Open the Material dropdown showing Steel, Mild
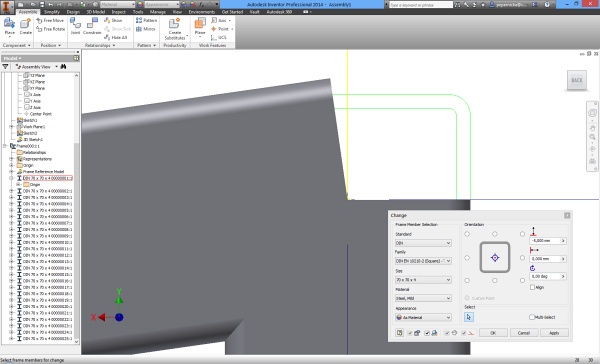Screen dimensions: 600x364 coord(423,298)
